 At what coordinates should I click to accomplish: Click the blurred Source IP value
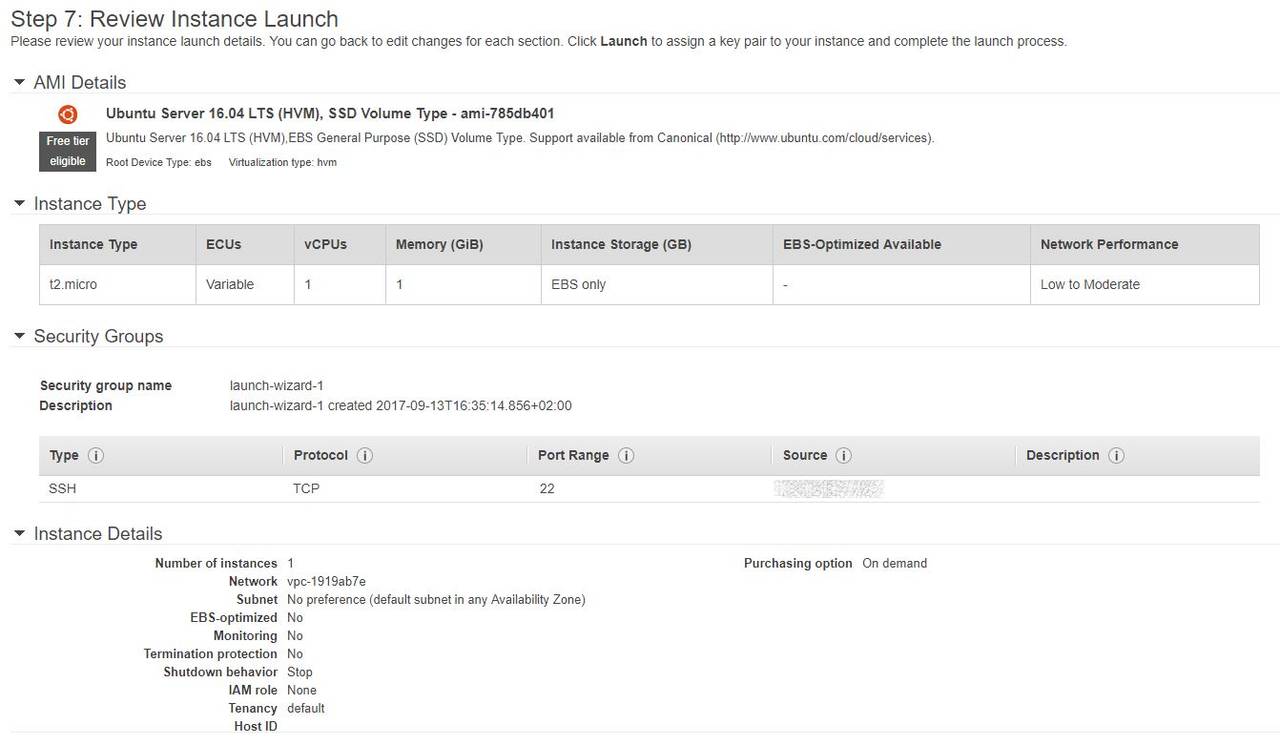(829, 488)
